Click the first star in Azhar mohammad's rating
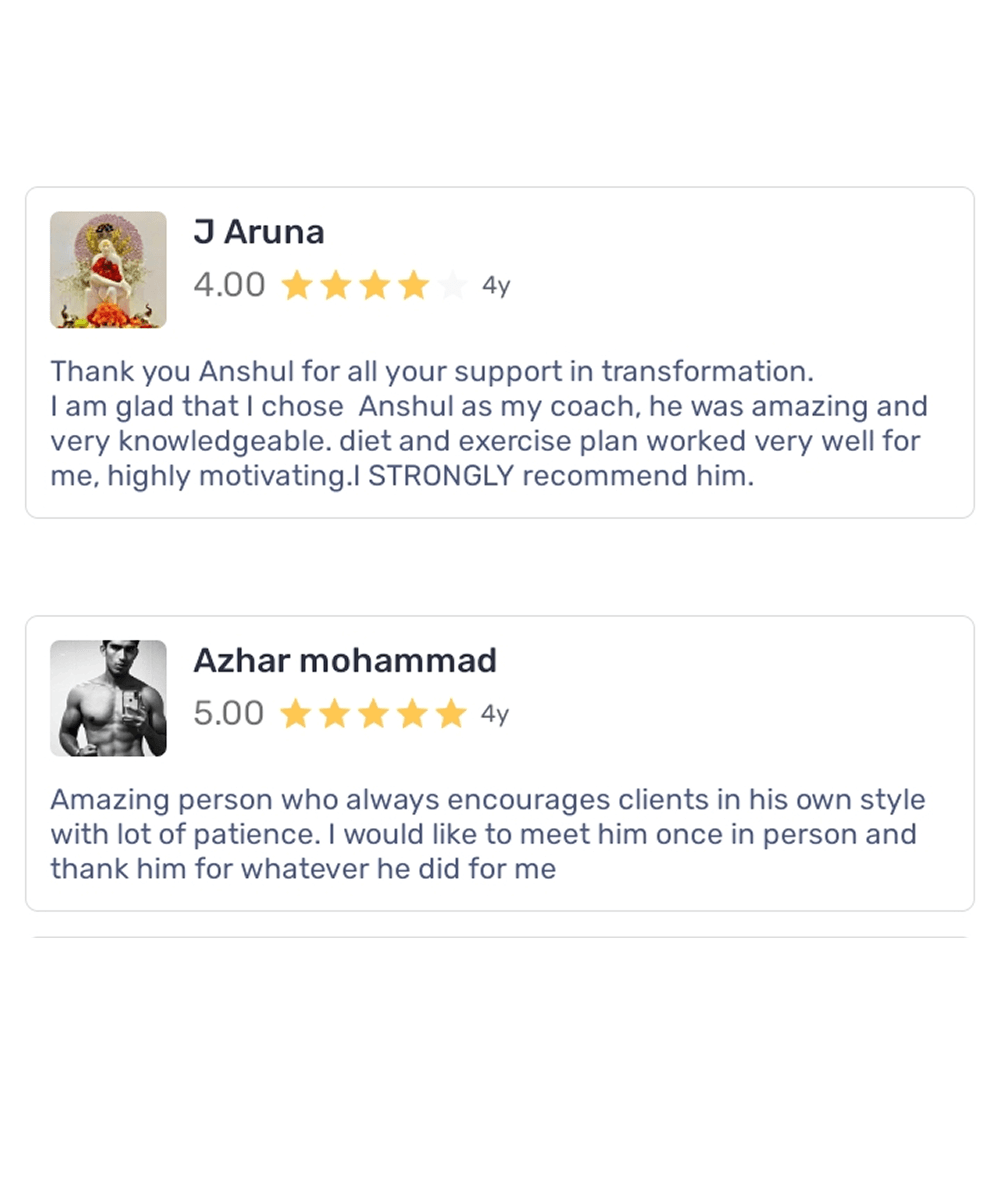Screen dimensions: 1000x1200 (x=295, y=714)
